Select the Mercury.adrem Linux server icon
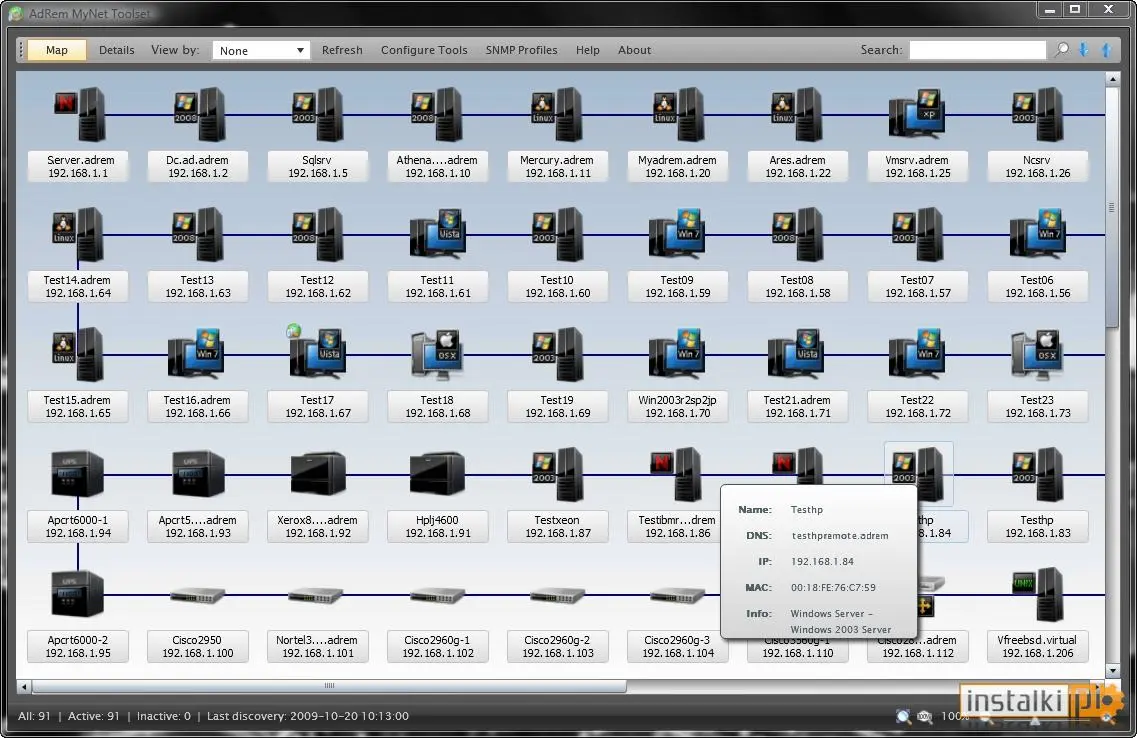Screen dimensions: 1137x738 click(557, 114)
